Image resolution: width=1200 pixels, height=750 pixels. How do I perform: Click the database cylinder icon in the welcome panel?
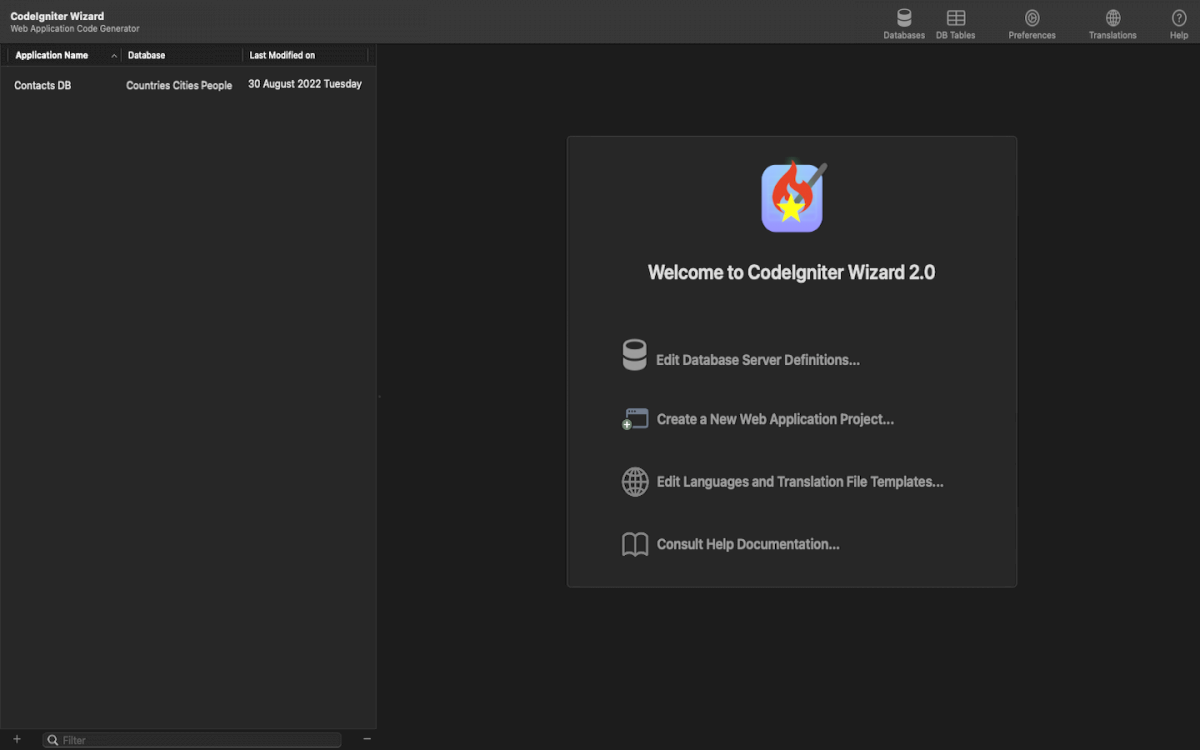coord(634,356)
